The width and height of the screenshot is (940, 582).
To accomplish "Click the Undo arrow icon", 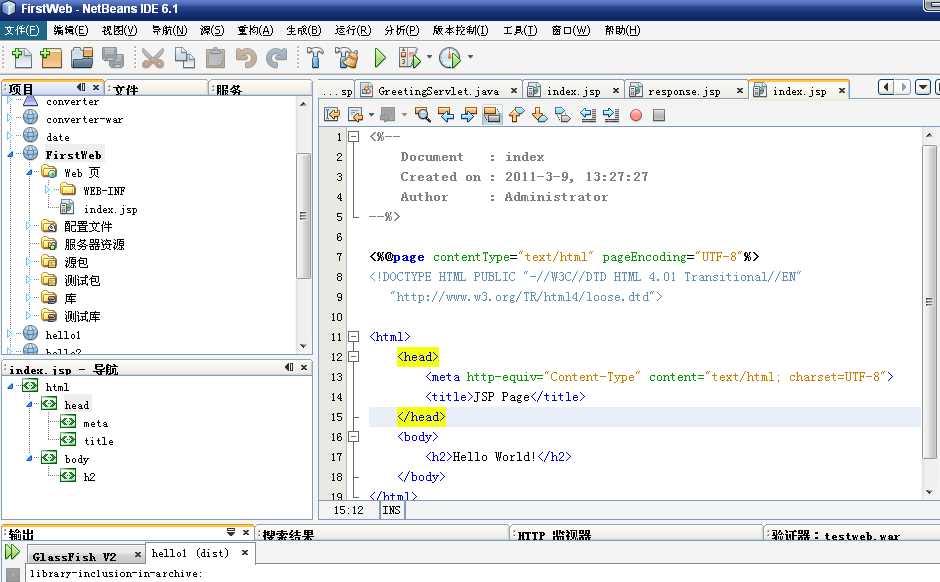I will [x=246, y=58].
